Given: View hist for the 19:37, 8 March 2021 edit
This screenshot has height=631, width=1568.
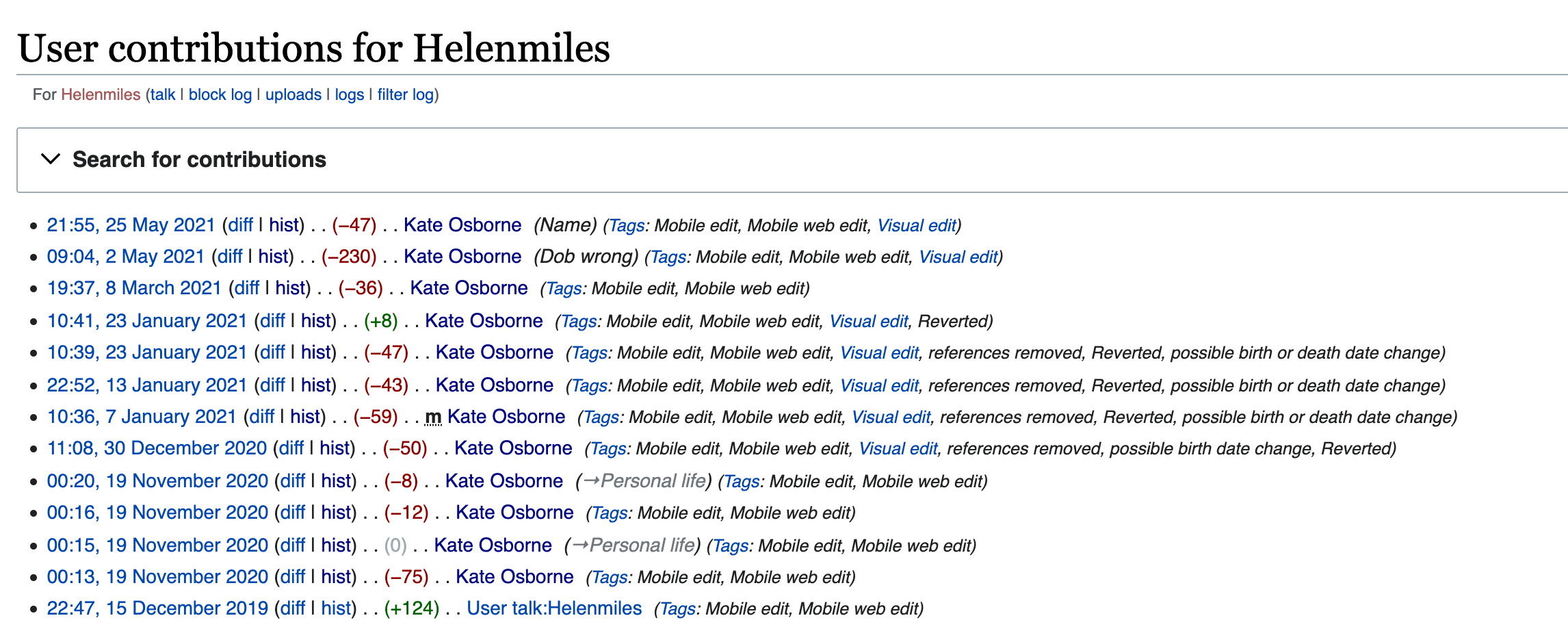Looking at the screenshot, I should coord(290,288).
